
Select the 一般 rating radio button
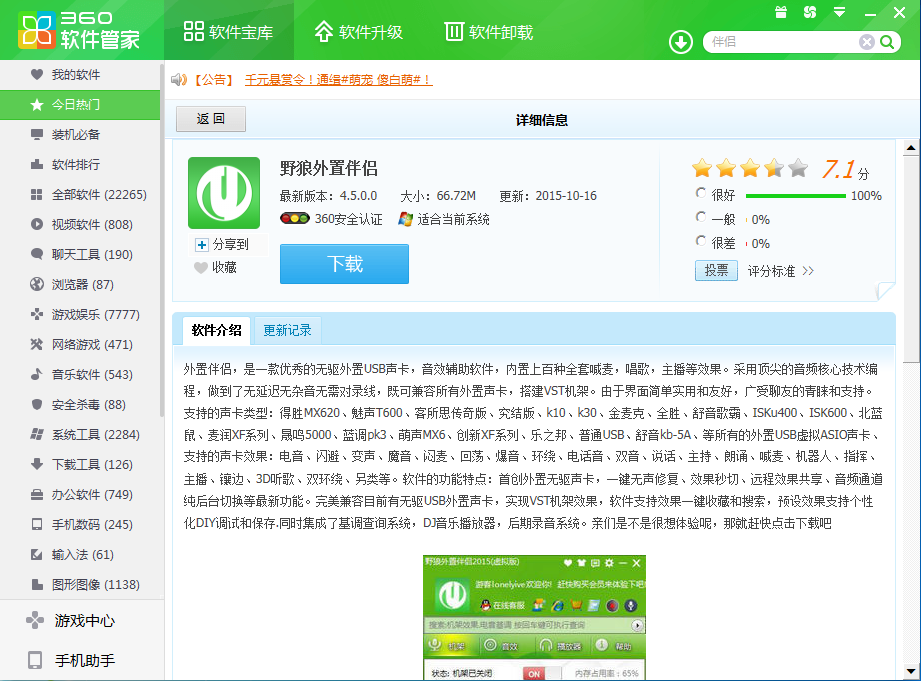point(701,217)
